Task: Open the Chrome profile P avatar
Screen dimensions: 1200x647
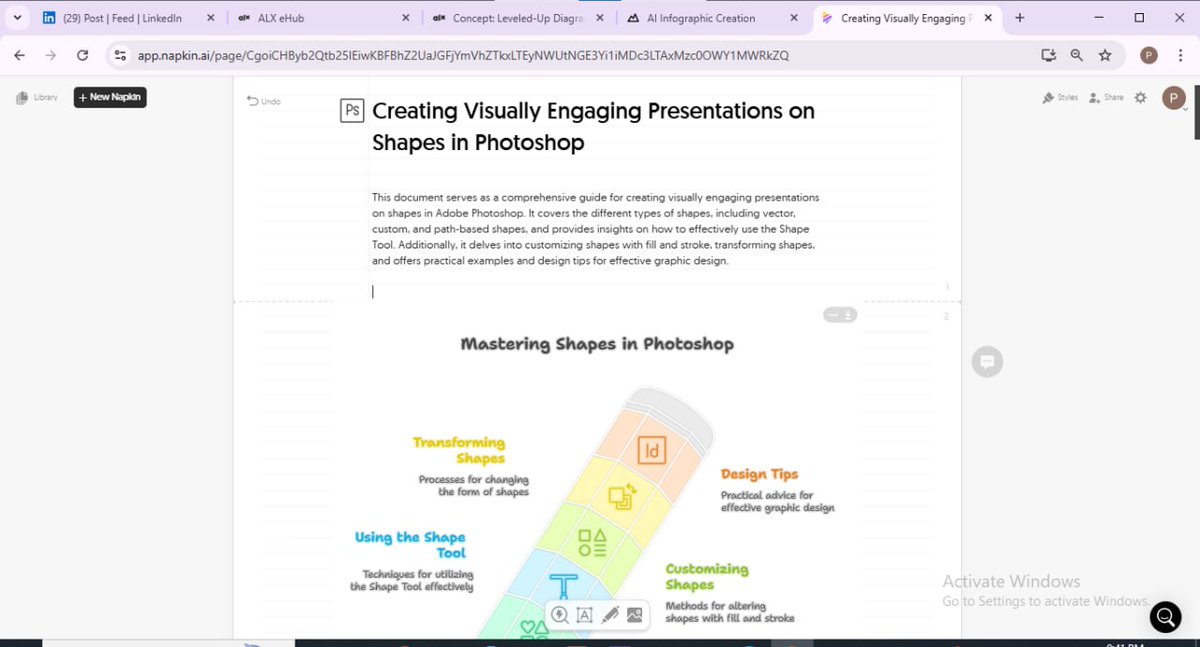Action: tap(1149, 56)
